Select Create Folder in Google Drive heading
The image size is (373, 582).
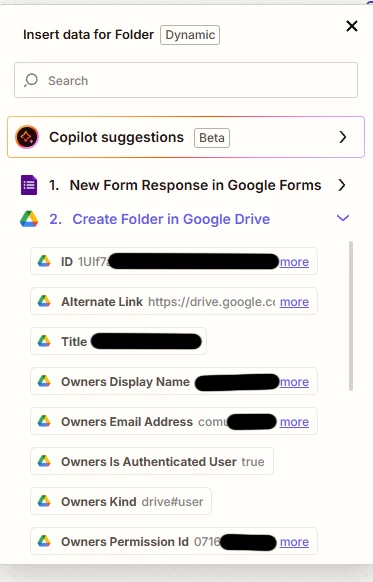(171, 219)
